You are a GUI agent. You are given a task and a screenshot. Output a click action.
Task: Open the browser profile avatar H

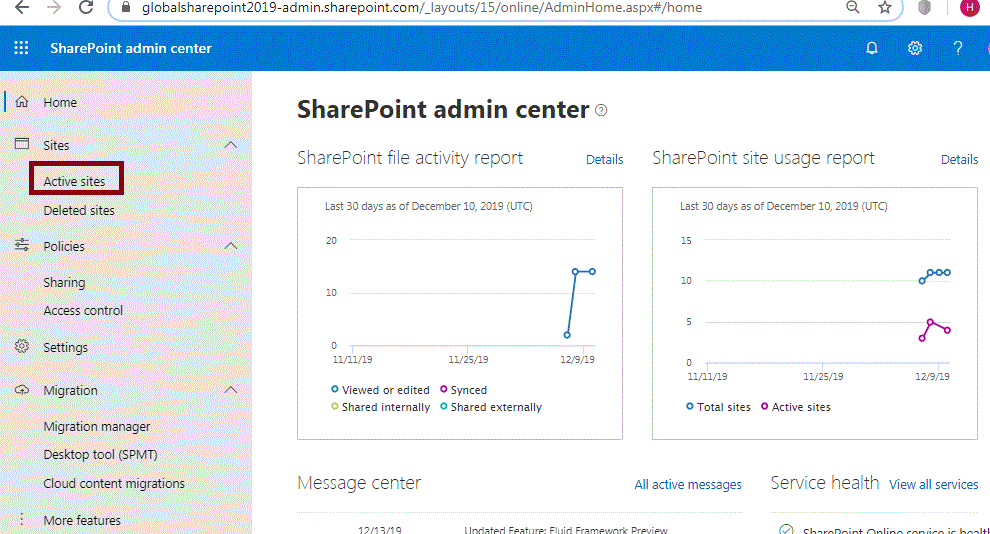click(x=969, y=8)
